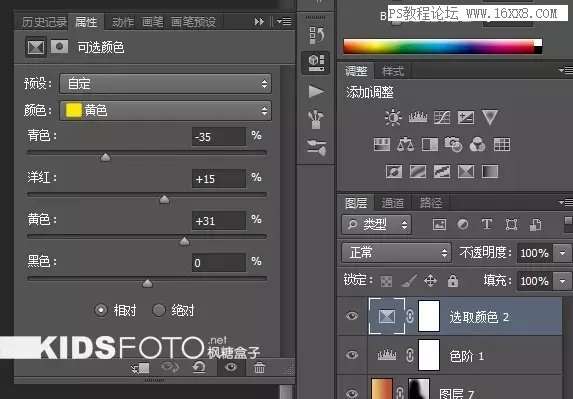Open the 不透明度 slider arrow

[x=562, y=253]
